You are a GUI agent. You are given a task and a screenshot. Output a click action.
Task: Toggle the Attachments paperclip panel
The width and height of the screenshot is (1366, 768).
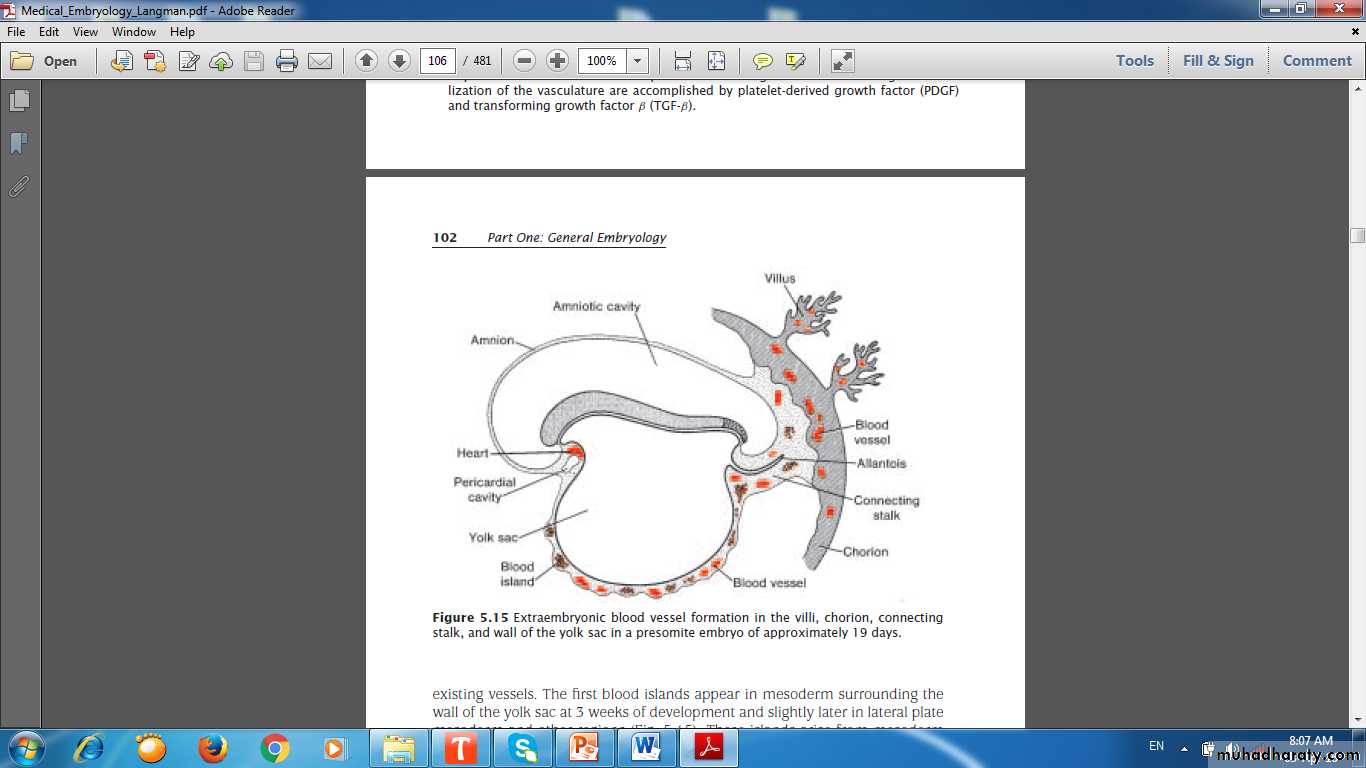coord(19,187)
